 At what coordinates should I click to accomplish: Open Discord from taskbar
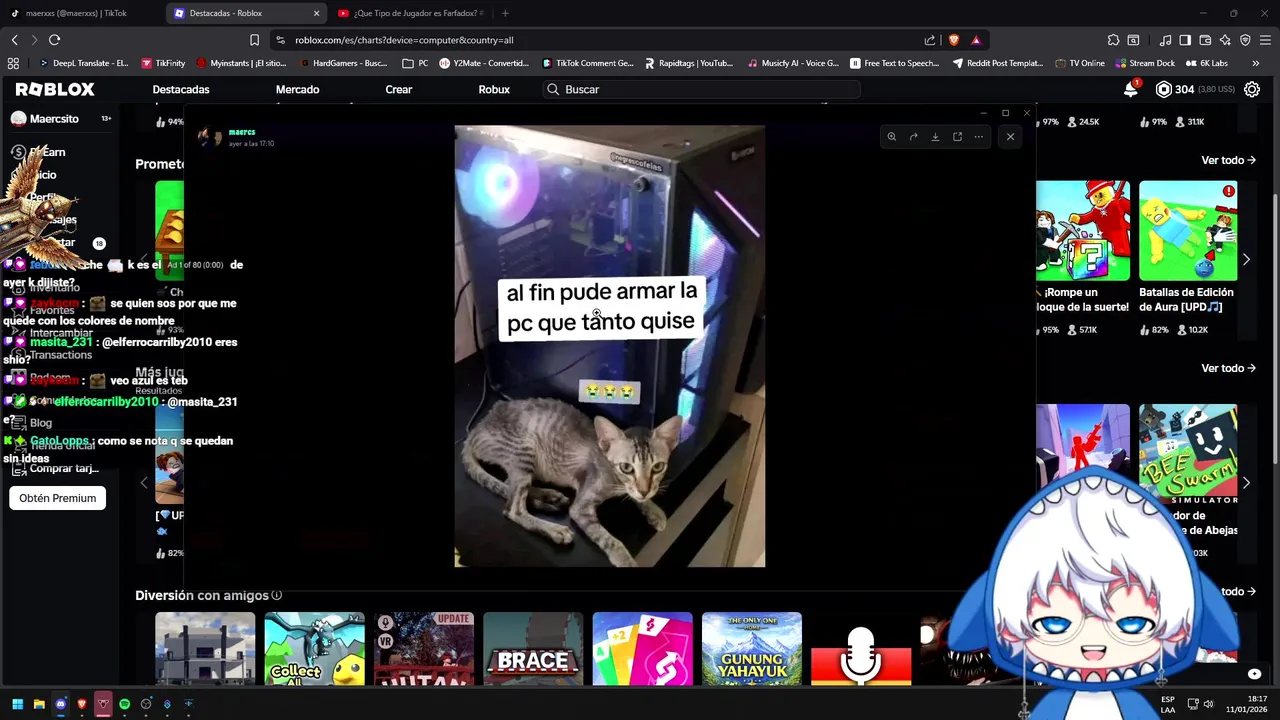point(60,704)
